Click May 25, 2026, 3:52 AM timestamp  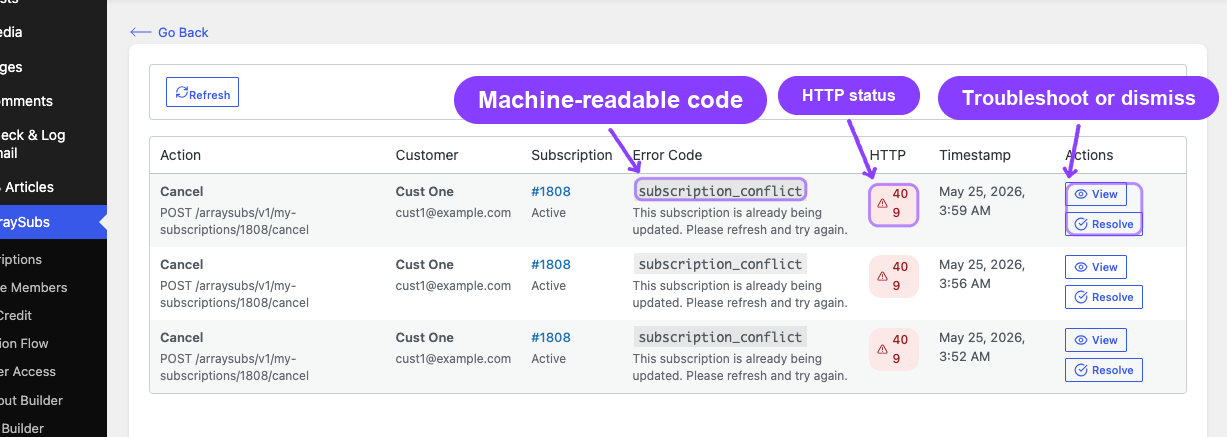click(982, 347)
